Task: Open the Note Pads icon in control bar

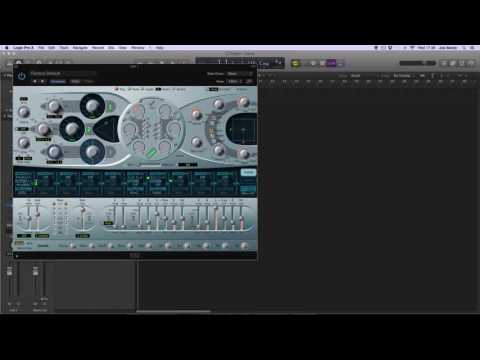Action: pos(453,63)
